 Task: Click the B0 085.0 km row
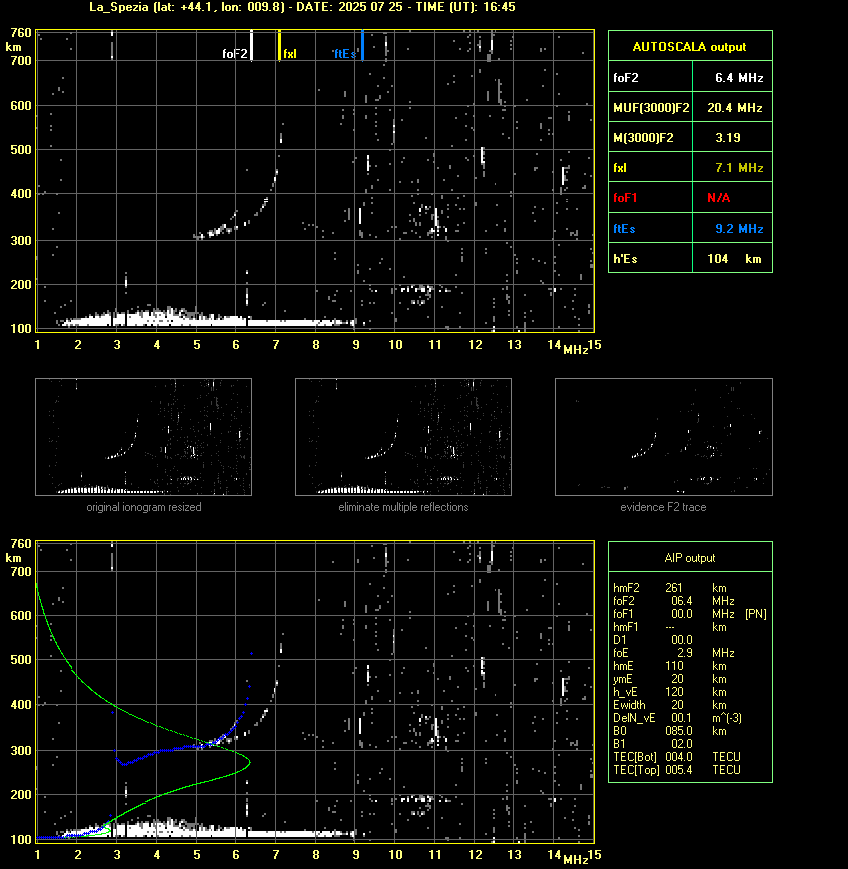click(670, 730)
